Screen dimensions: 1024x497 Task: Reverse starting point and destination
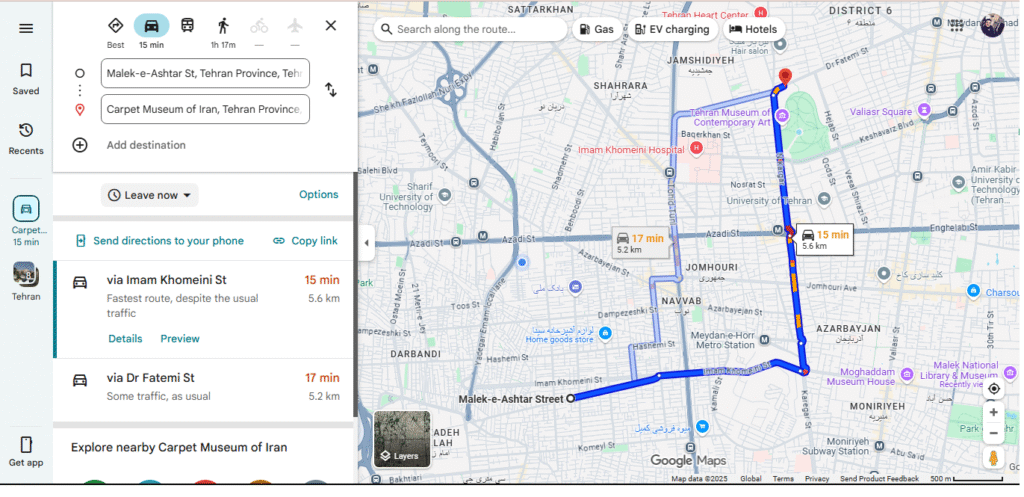(x=331, y=90)
